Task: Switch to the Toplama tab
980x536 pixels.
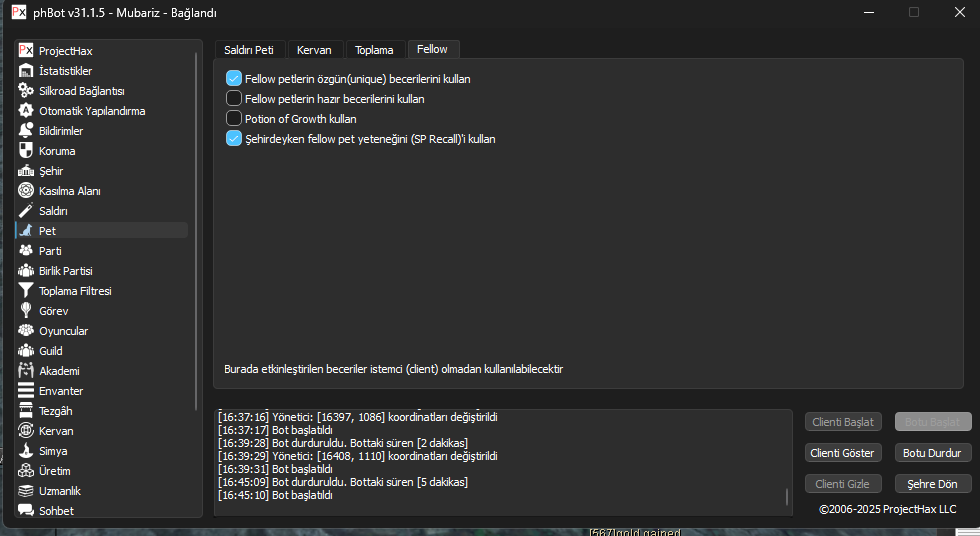Action: click(x=375, y=50)
